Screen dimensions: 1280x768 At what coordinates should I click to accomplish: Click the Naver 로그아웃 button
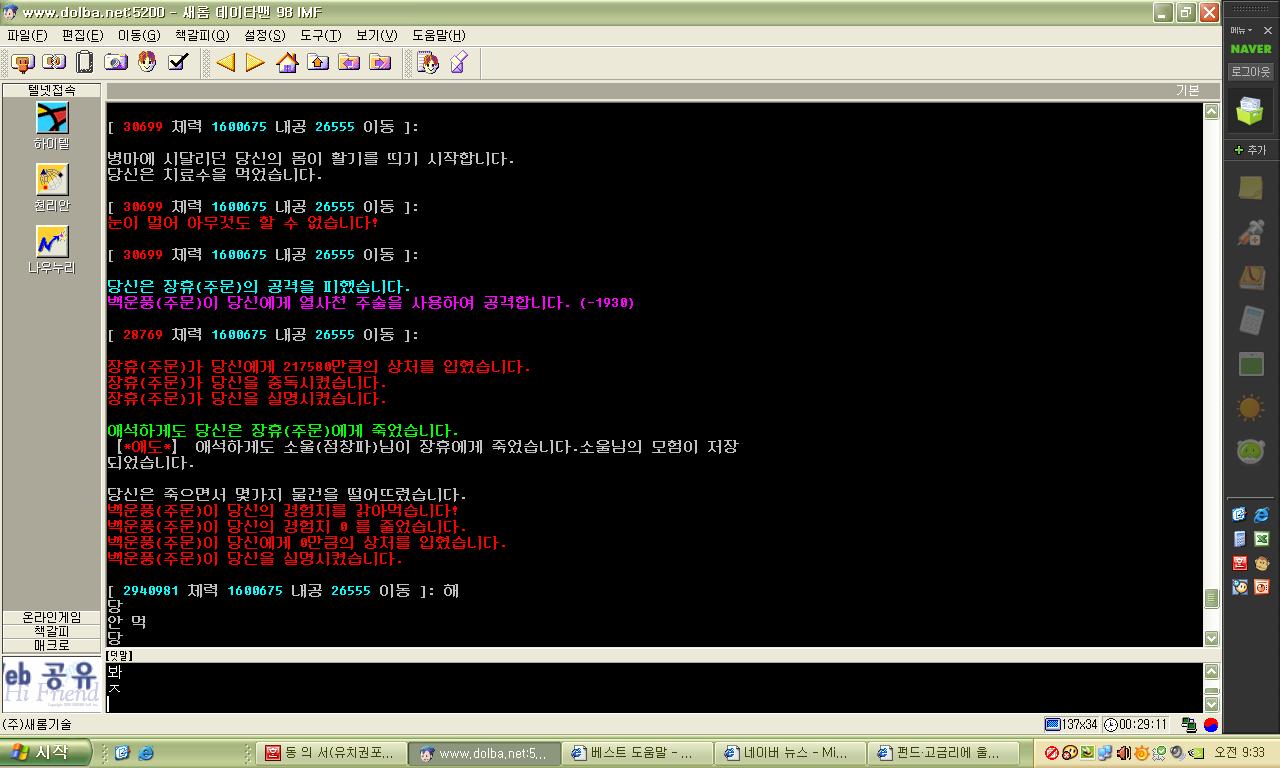1250,72
